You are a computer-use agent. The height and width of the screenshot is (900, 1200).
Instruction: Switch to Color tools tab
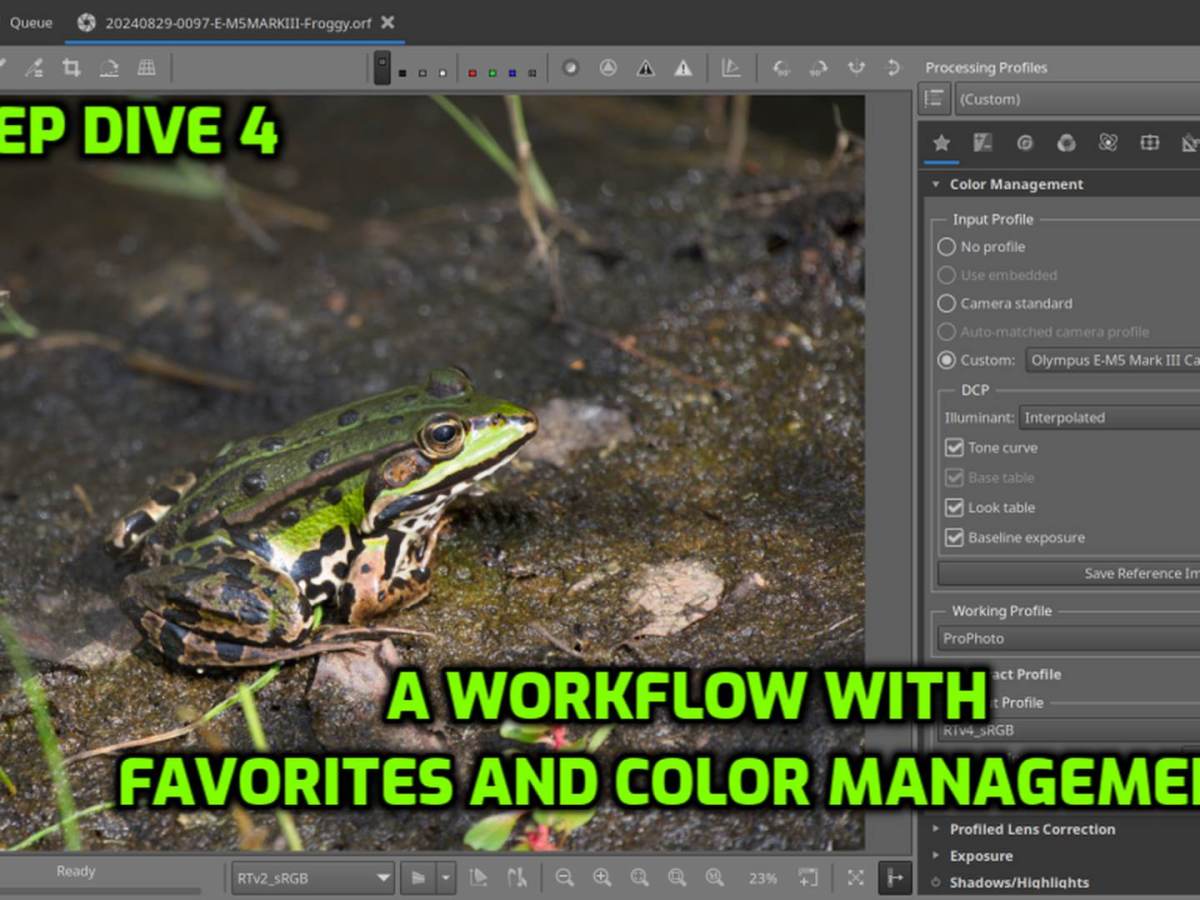click(x=1067, y=143)
